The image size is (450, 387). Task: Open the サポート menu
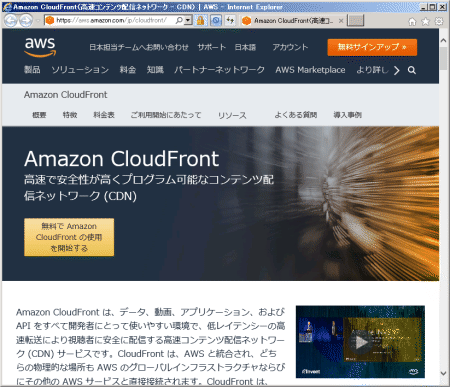coord(211,47)
